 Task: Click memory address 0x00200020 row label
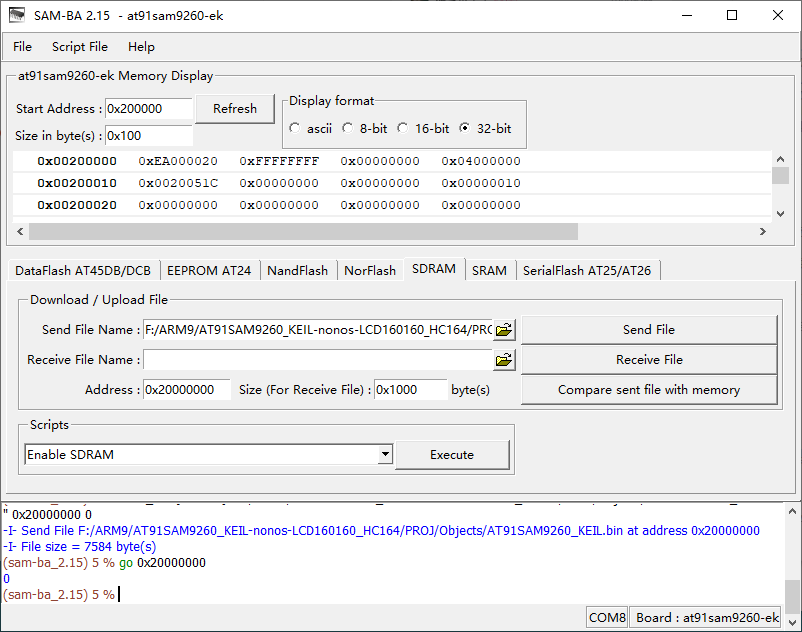coord(77,205)
